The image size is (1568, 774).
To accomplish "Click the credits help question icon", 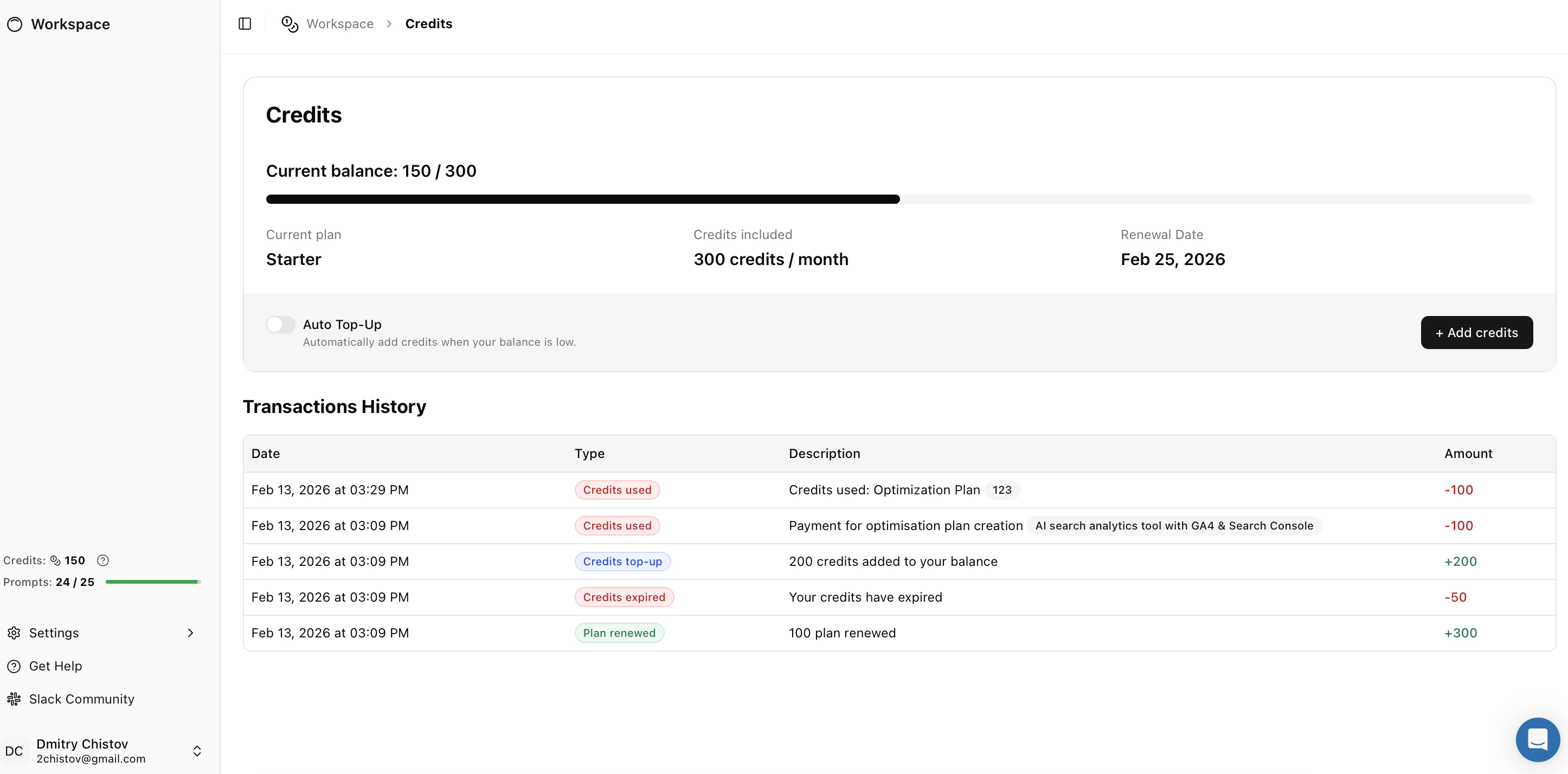I will [x=103, y=560].
